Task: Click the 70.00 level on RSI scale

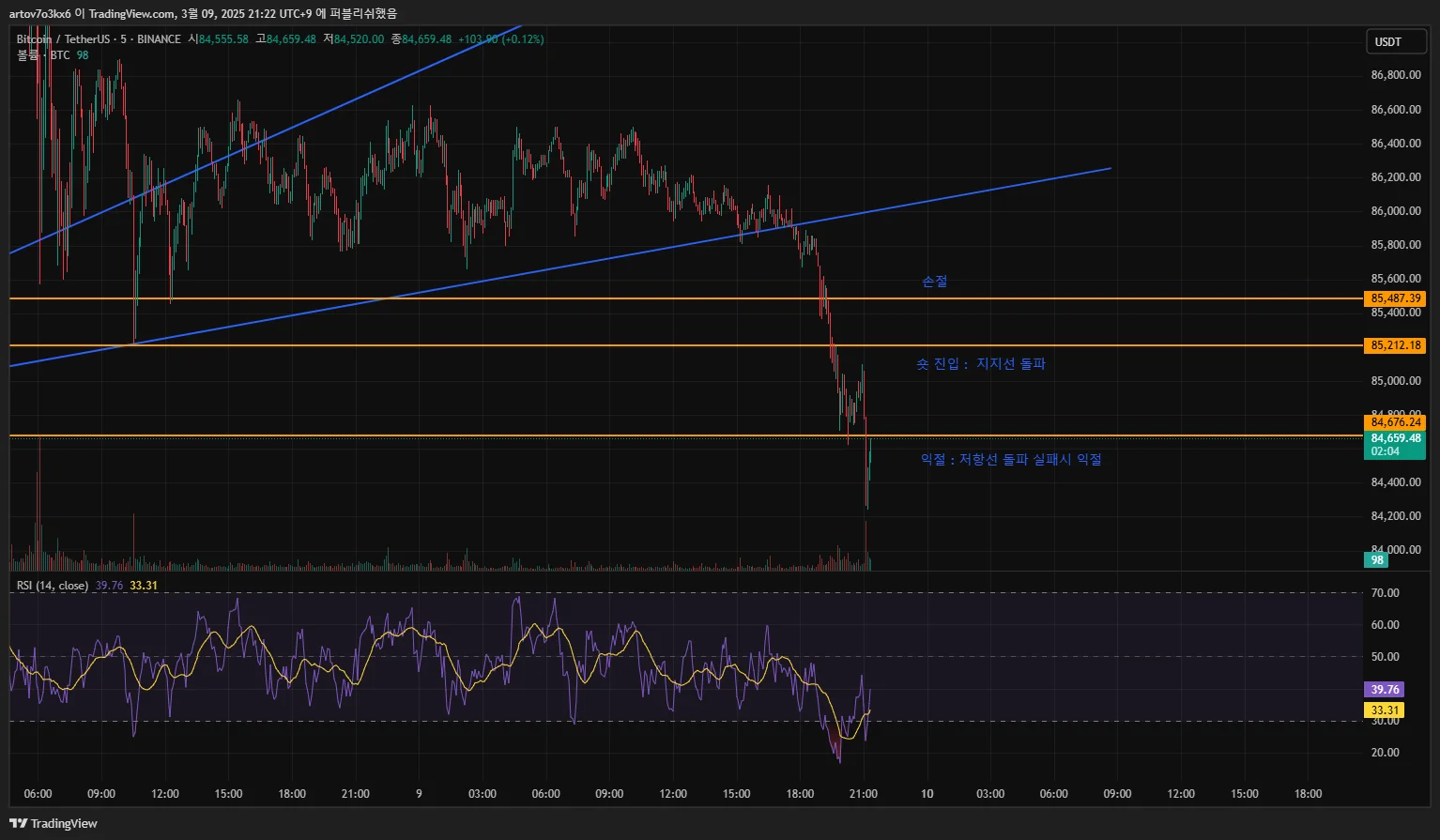Action: pos(1385,593)
